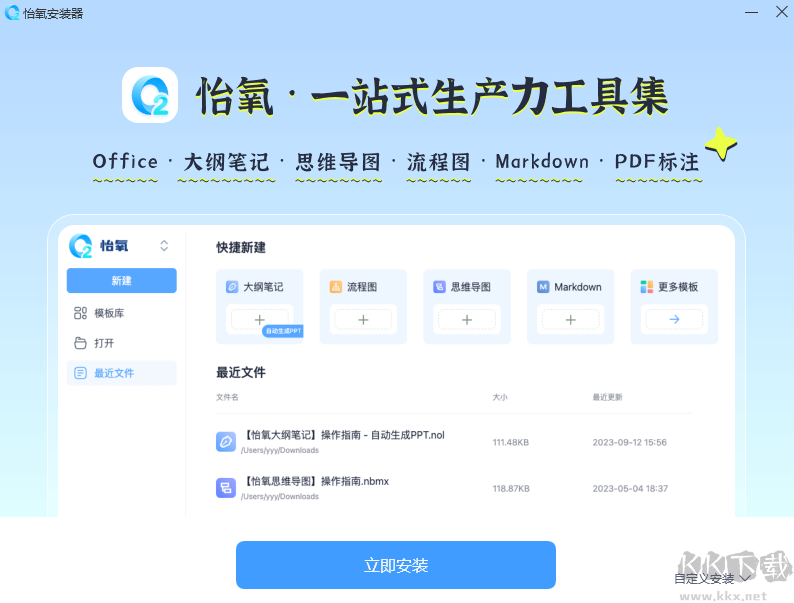
Task: Click the 大纲笔记 card icon
Action: pyautogui.click(x=232, y=287)
